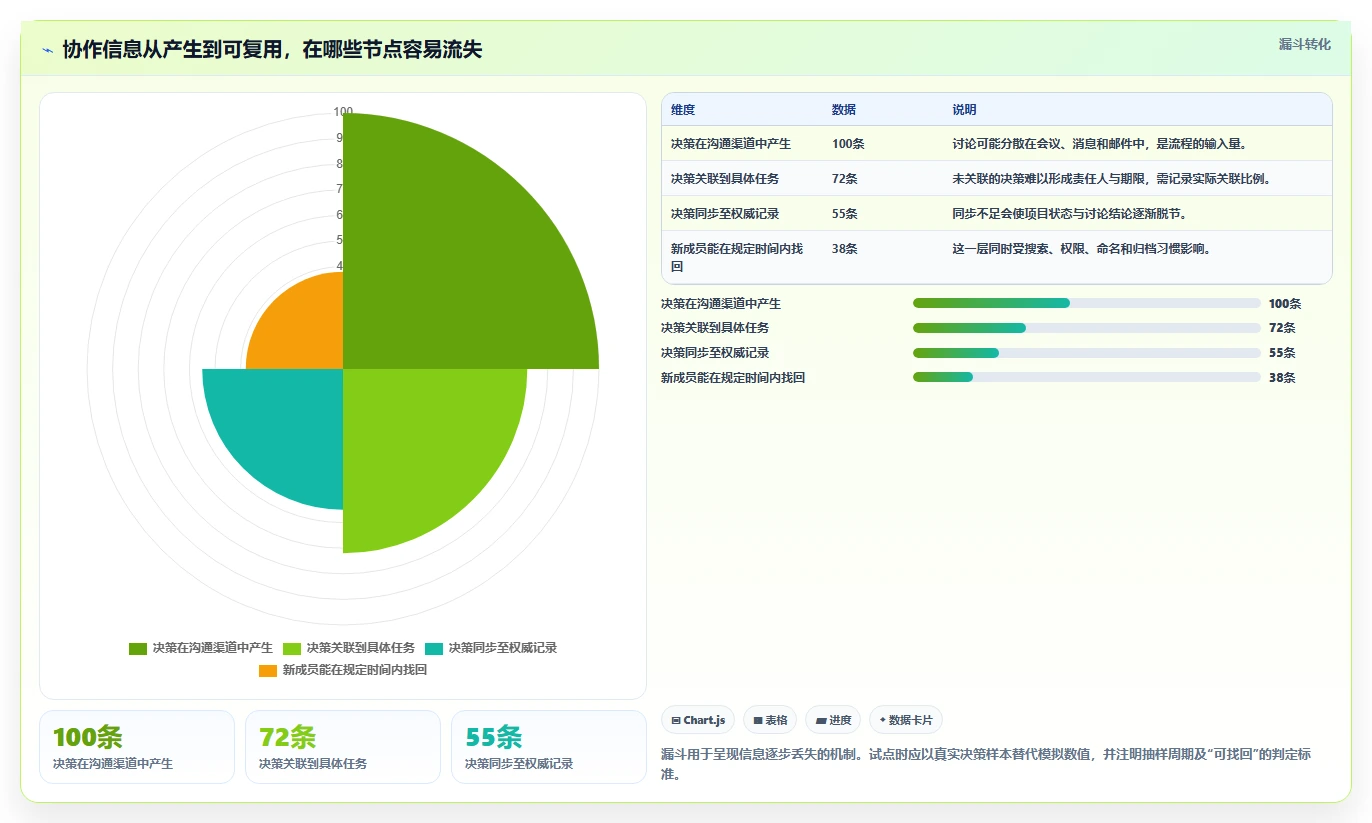The image size is (1372, 823).
Task: Click the 维度 column header
Action: 683,110
